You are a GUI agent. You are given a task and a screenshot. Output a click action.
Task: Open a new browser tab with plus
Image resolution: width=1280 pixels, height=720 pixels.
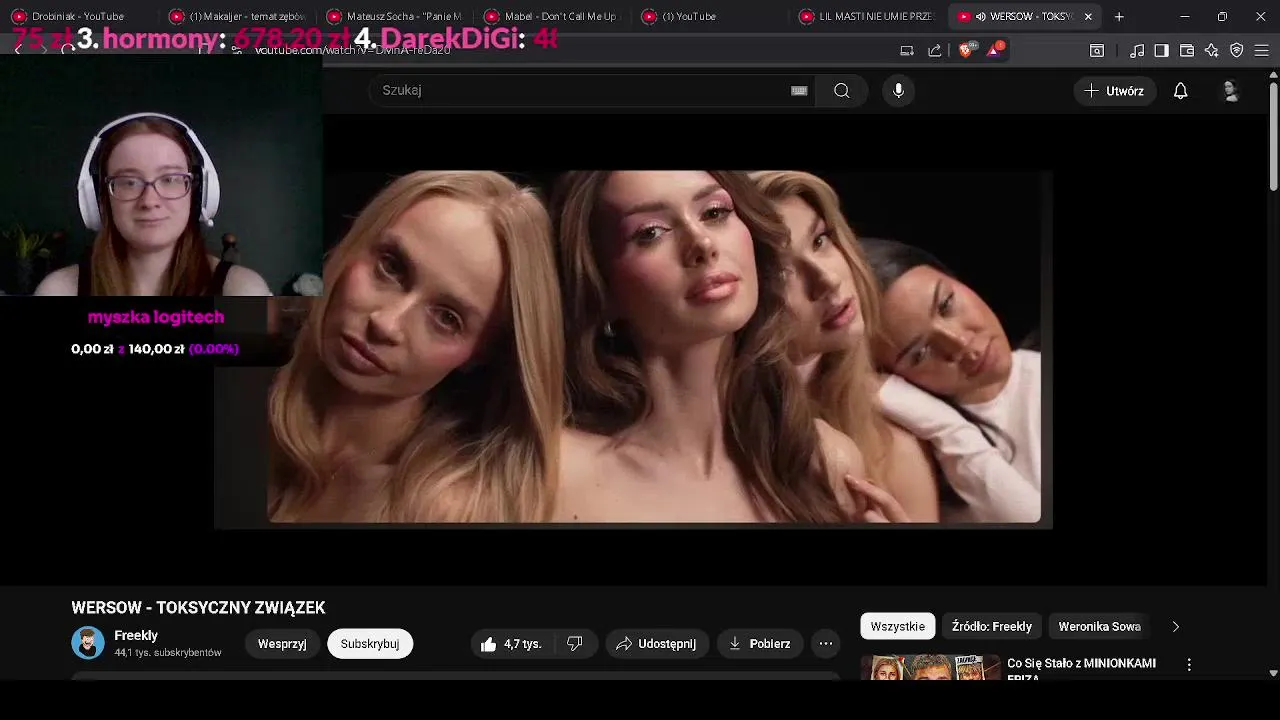[1119, 17]
